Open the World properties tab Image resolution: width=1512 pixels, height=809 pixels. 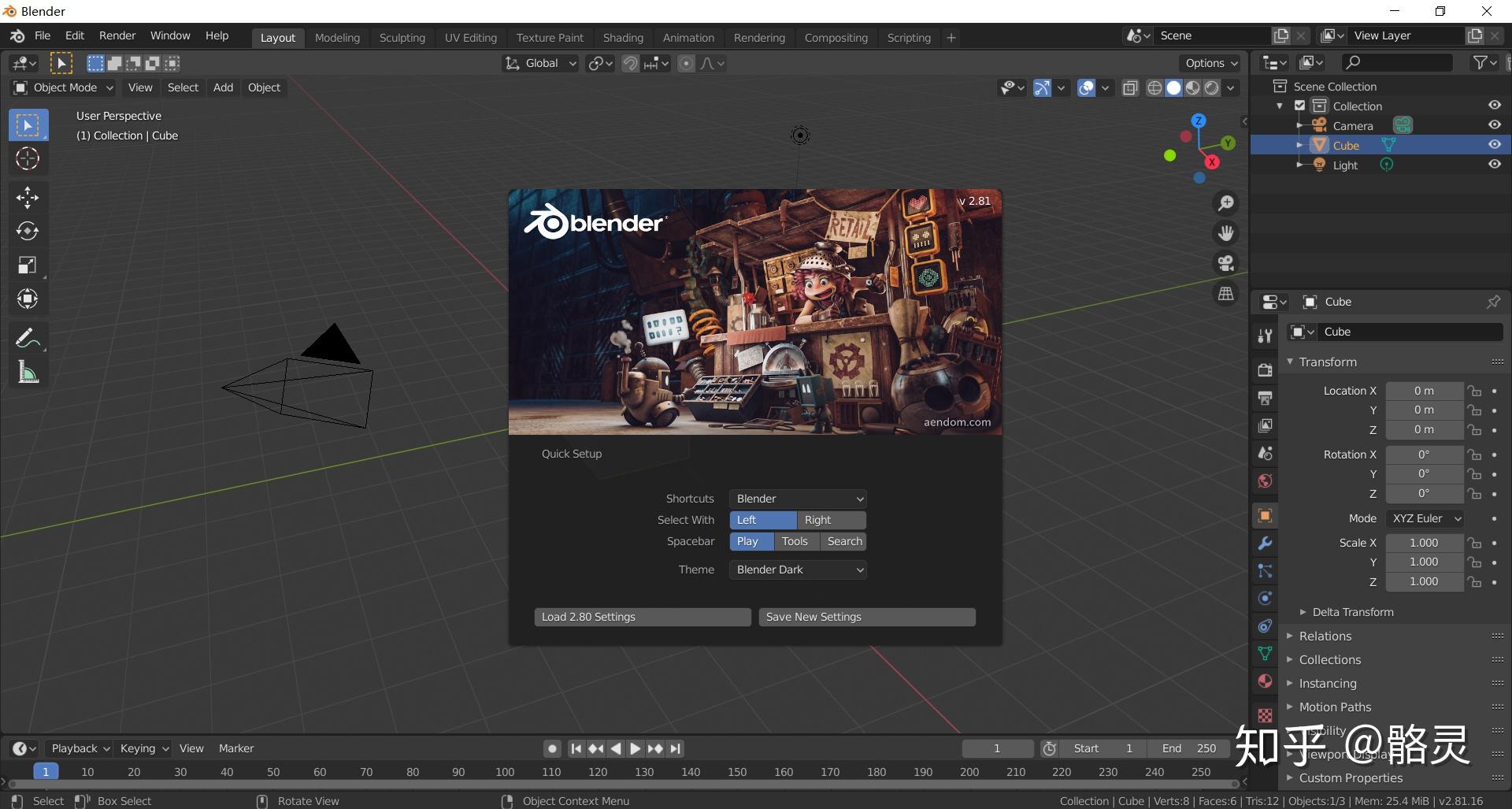pos(1265,481)
